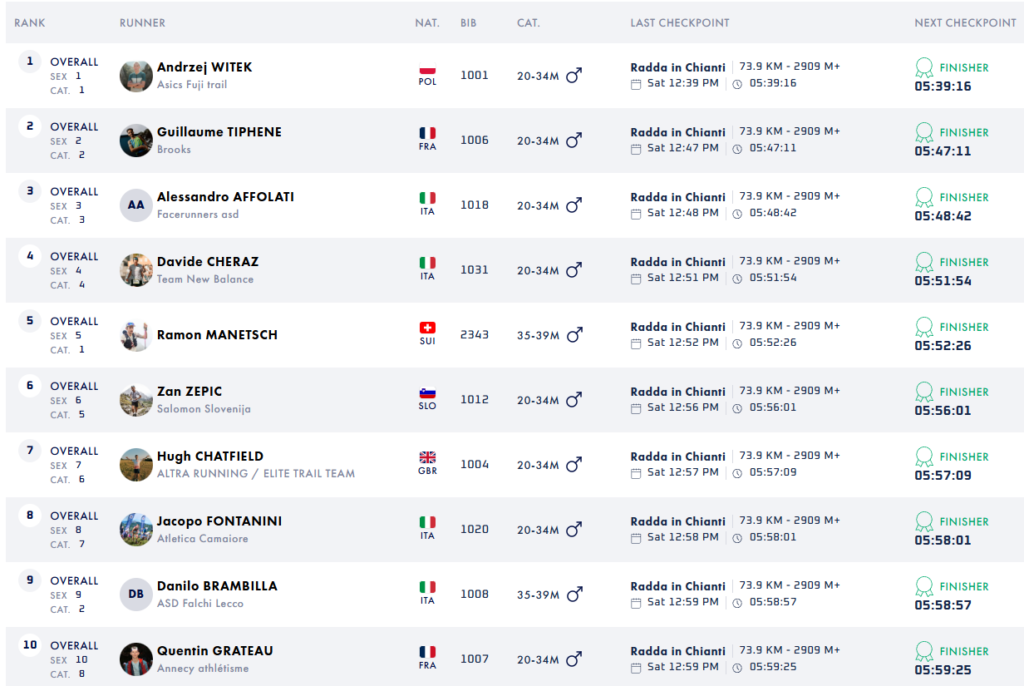Screen dimensions: 1024x686
Task: Click the NEXT CHECKPOINT column header
Action: click(x=964, y=23)
